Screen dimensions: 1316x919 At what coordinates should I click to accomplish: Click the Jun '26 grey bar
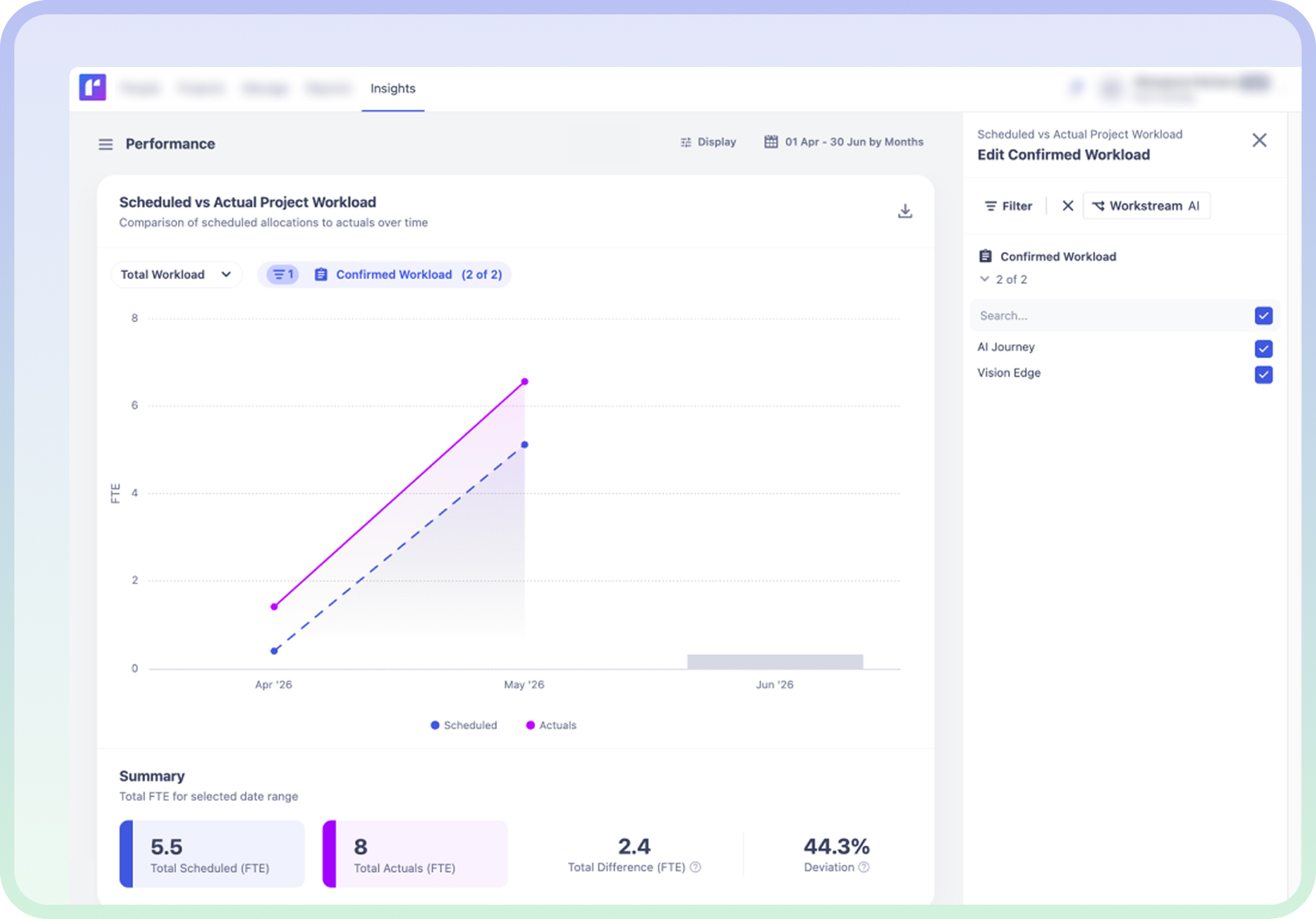[x=775, y=661]
